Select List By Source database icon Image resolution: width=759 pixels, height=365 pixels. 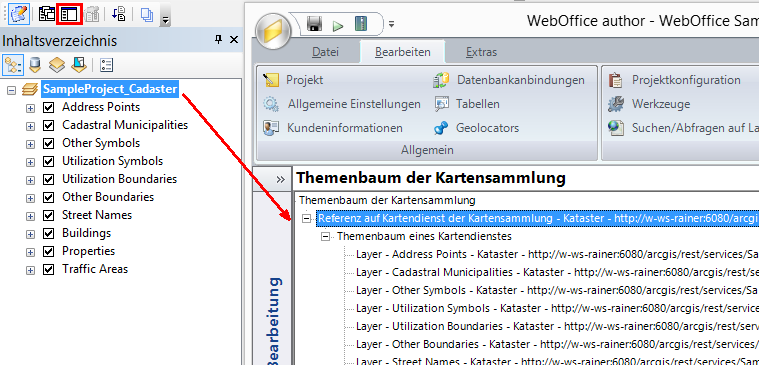coord(35,64)
